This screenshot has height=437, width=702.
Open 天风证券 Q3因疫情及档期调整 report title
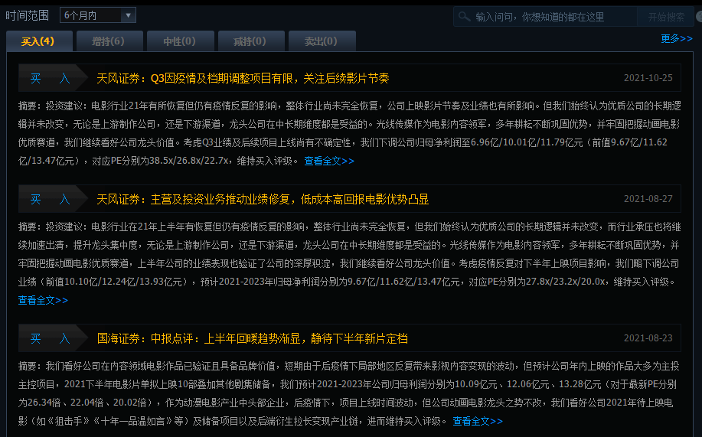coord(243,78)
